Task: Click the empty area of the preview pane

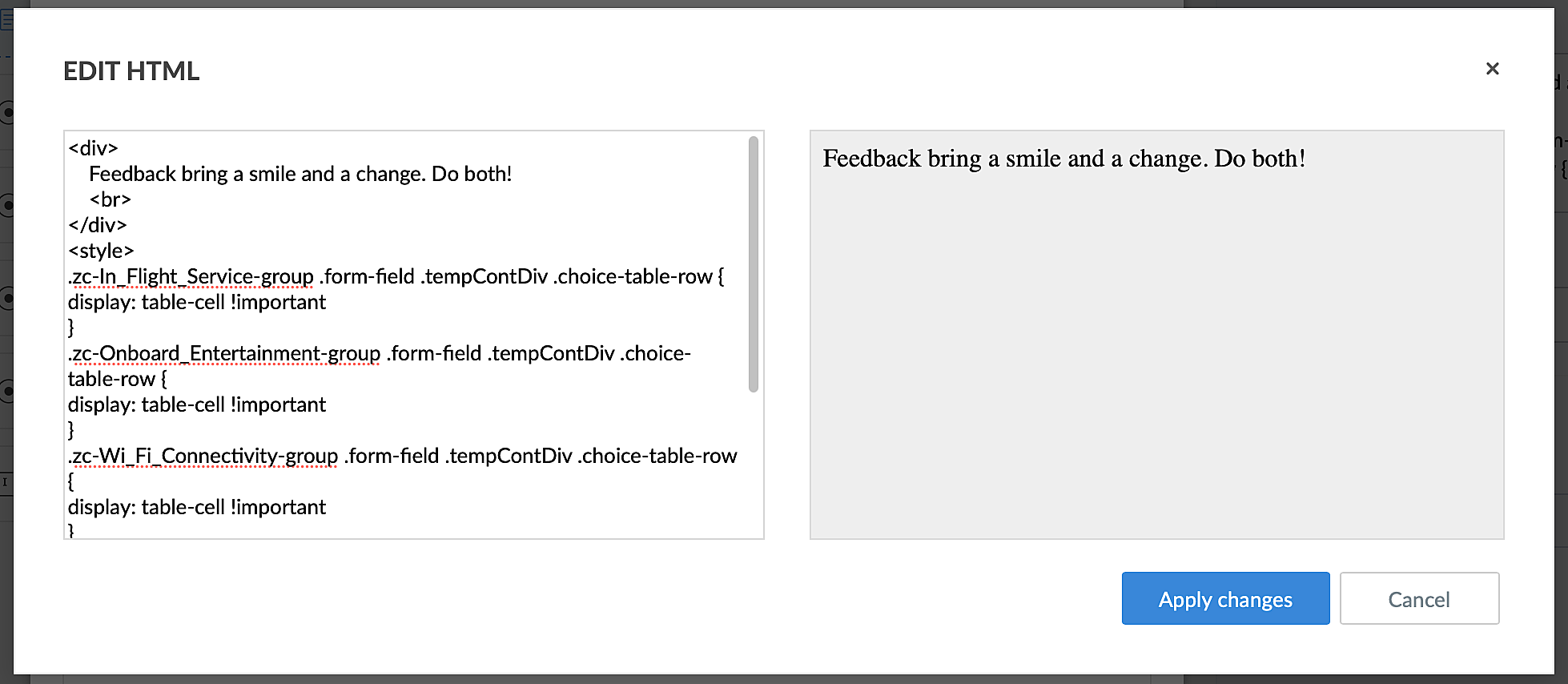Action: 1156,360
